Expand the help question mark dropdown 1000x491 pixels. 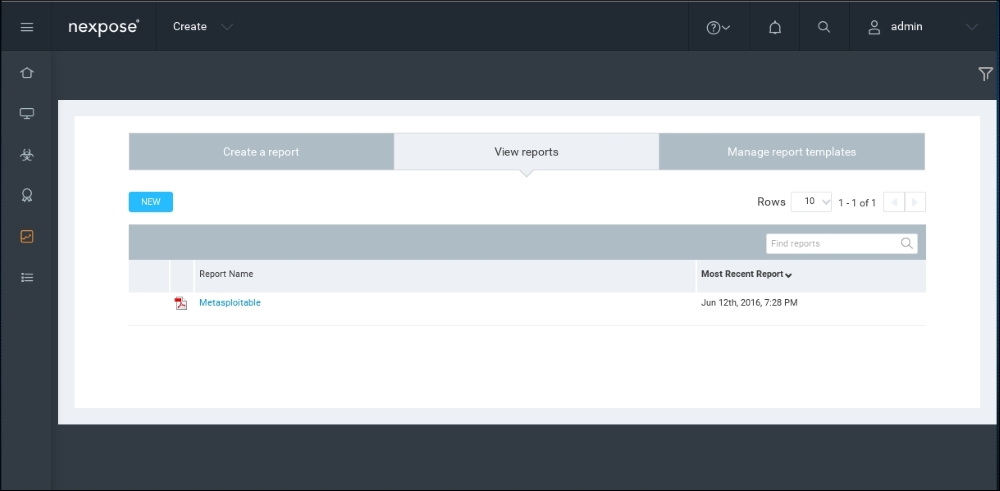click(718, 27)
